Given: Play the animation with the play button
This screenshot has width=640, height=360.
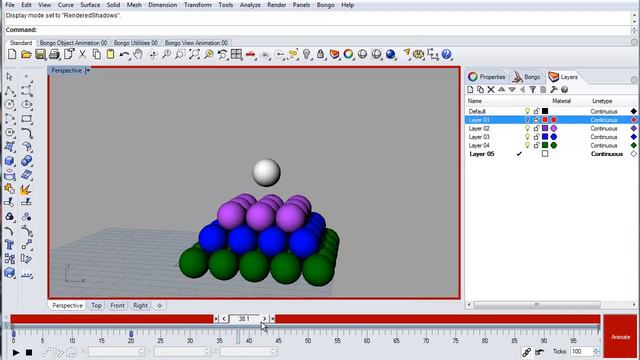Looking at the screenshot, I should (x=16, y=352).
